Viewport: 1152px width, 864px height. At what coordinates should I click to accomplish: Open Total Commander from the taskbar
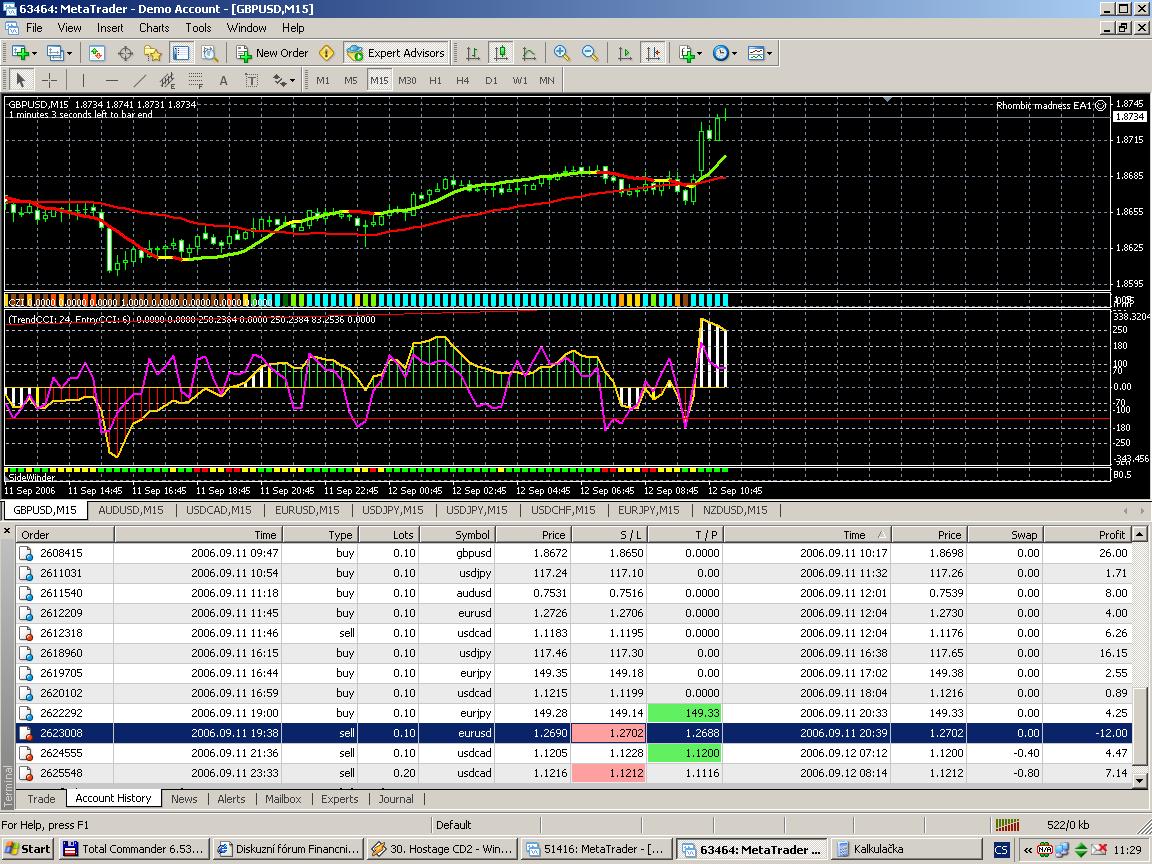tap(134, 849)
